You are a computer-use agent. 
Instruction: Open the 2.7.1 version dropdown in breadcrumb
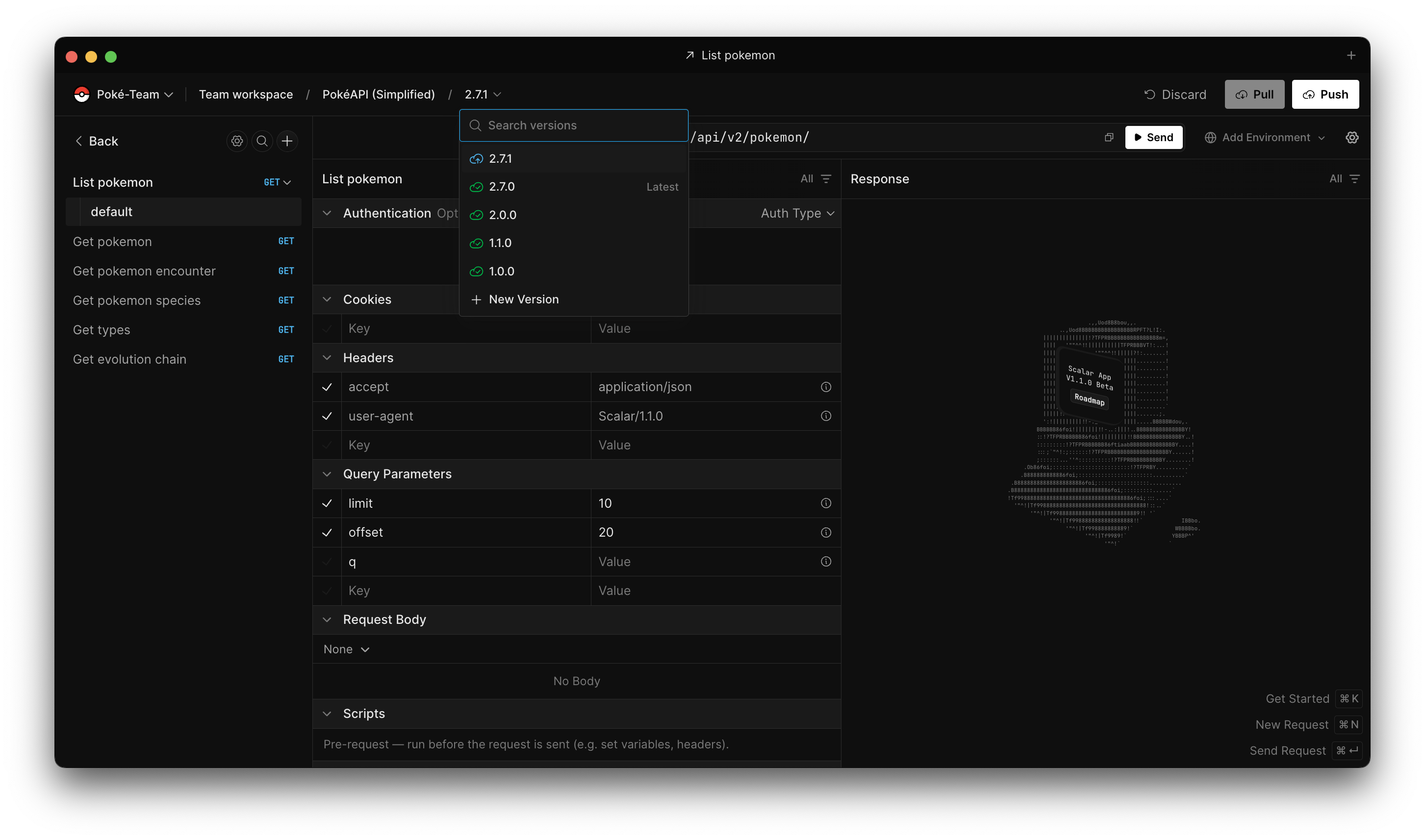tap(483, 95)
